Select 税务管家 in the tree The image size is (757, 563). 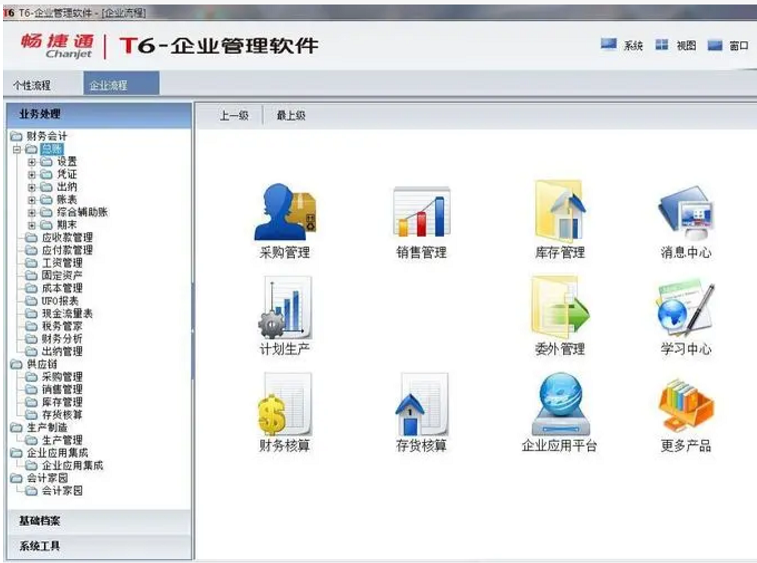pyautogui.click(x=62, y=326)
